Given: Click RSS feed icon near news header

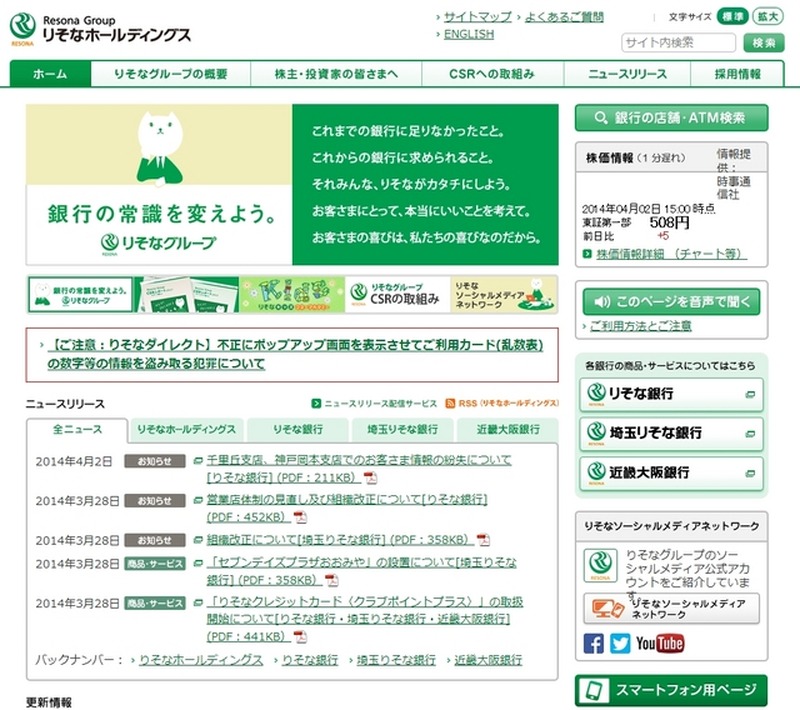Looking at the screenshot, I should pos(451,403).
